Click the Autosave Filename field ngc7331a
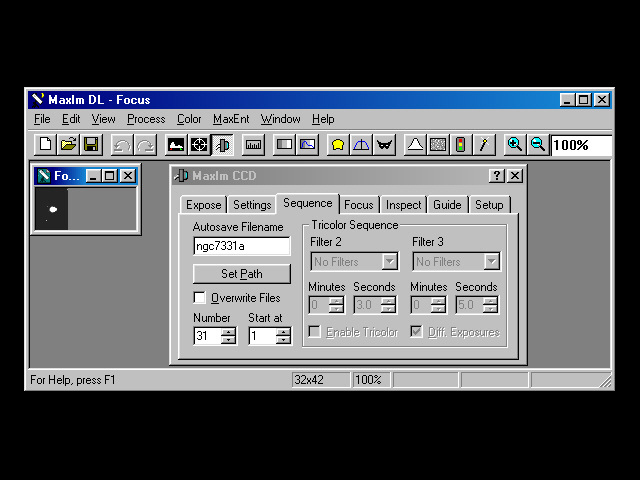 [x=242, y=246]
